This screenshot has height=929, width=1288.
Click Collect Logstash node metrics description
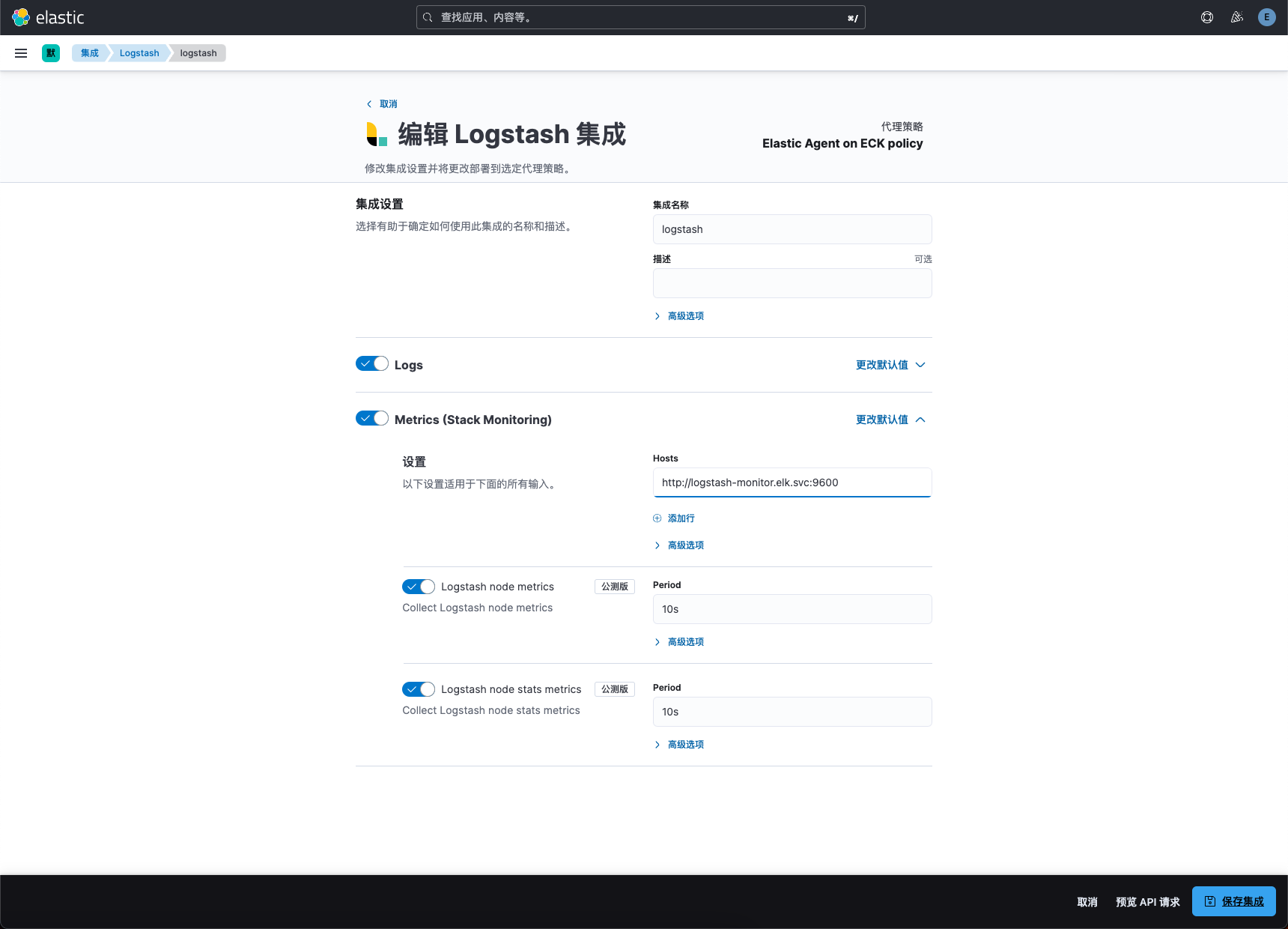[478, 608]
